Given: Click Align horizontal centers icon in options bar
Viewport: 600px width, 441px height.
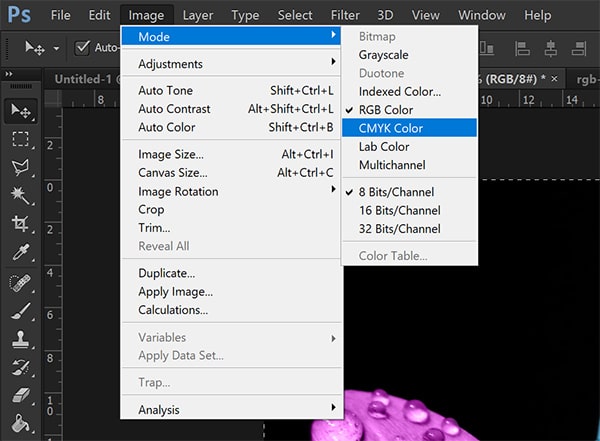Looking at the screenshot, I should coord(551,49).
